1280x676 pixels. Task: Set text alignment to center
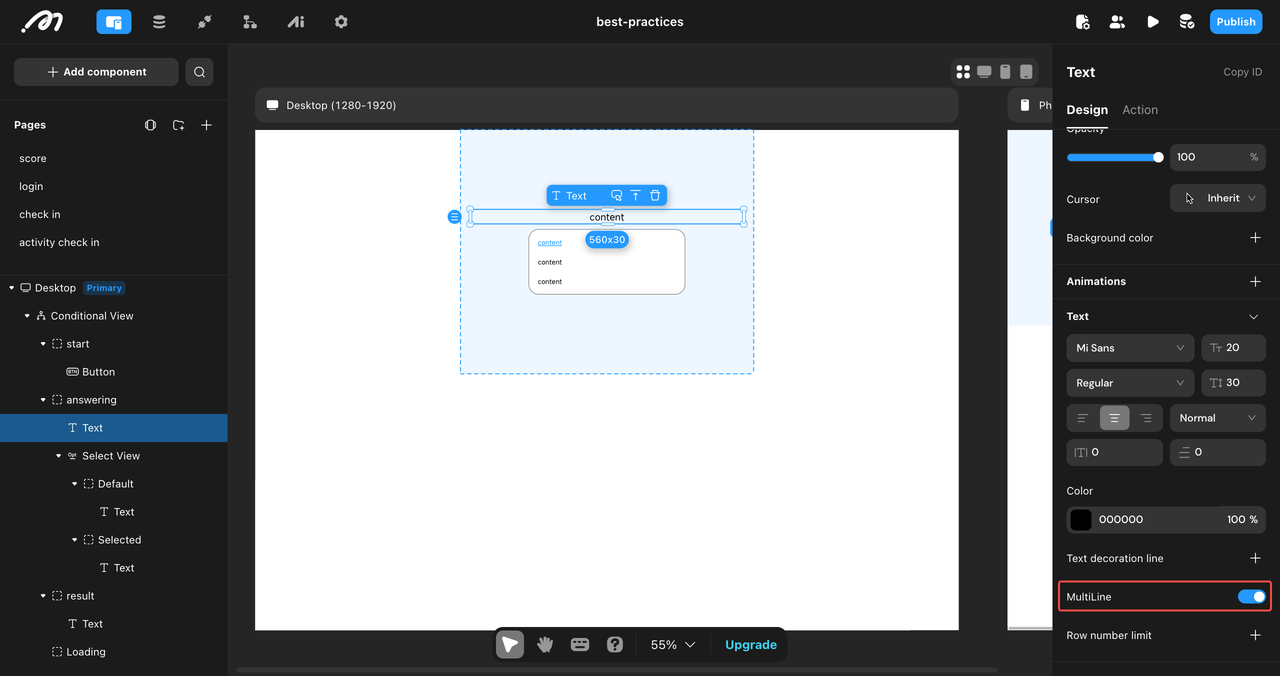[x=1114, y=418]
